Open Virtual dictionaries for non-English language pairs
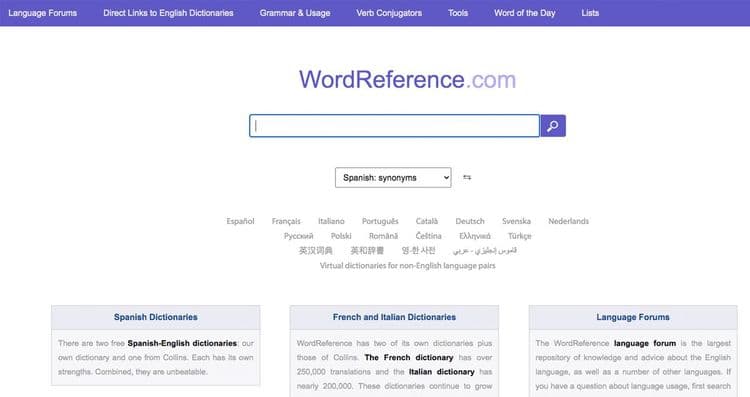 click(408, 265)
